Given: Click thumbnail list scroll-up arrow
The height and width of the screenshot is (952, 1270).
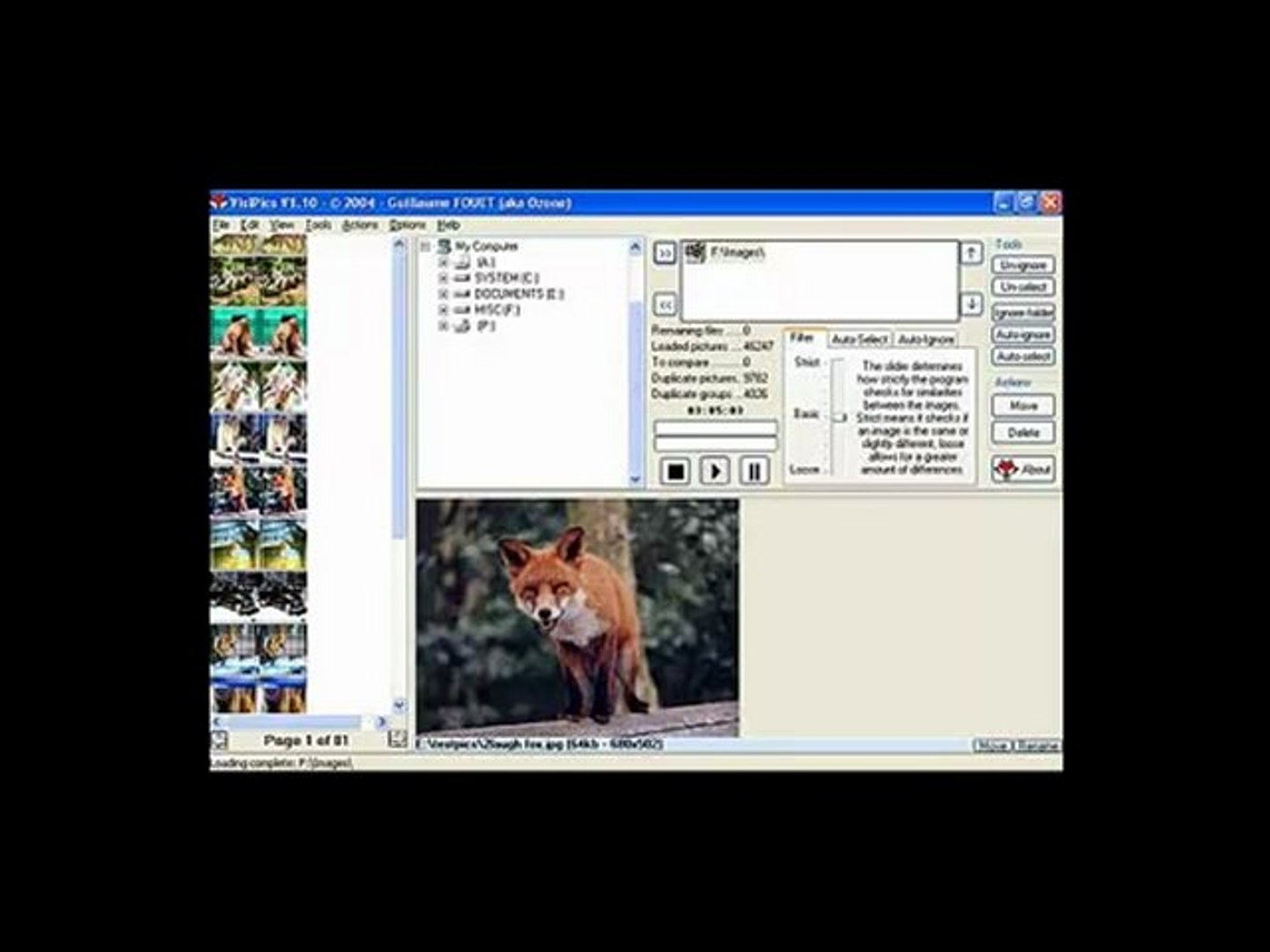Looking at the screenshot, I should (x=398, y=243).
